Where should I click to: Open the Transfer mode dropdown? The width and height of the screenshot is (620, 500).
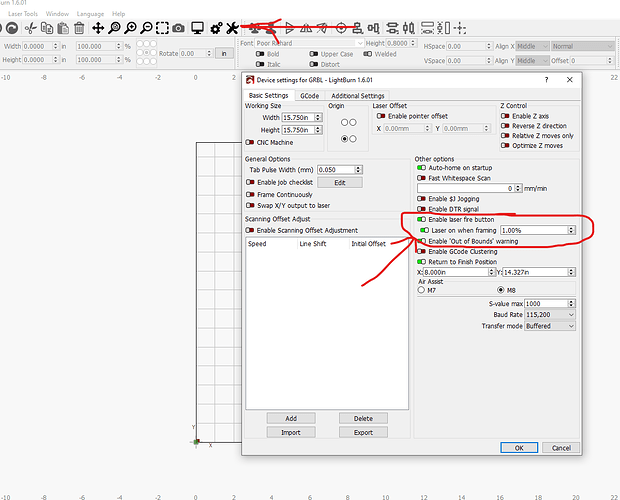point(550,326)
